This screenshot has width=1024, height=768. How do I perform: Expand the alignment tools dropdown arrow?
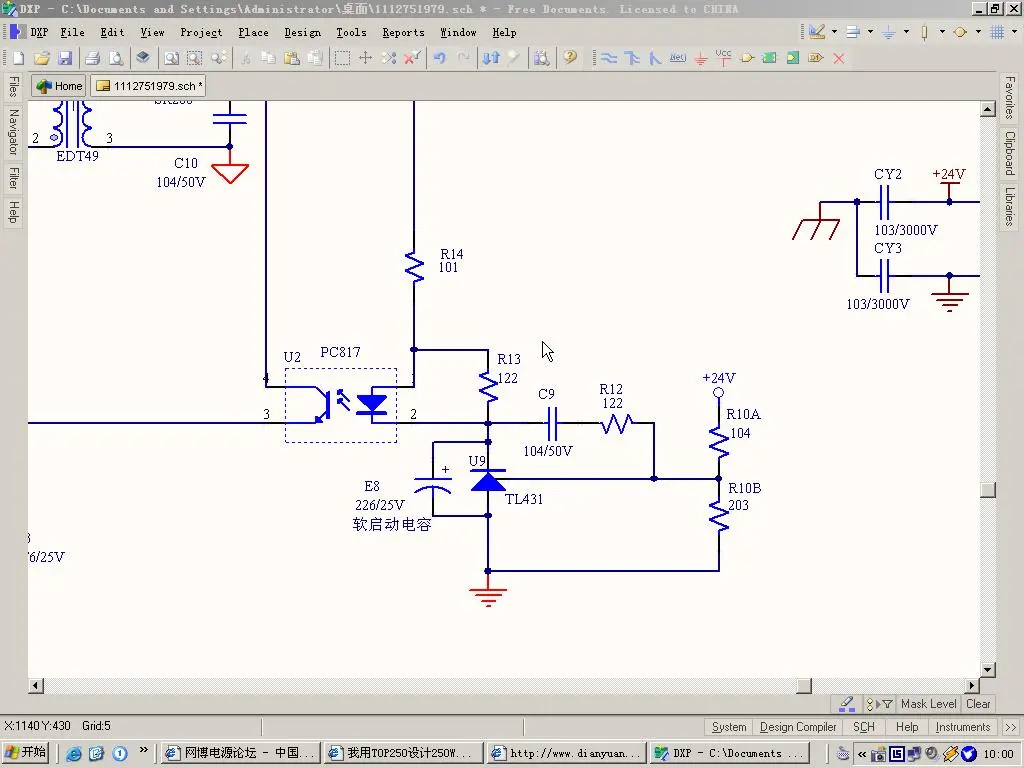pos(870,32)
